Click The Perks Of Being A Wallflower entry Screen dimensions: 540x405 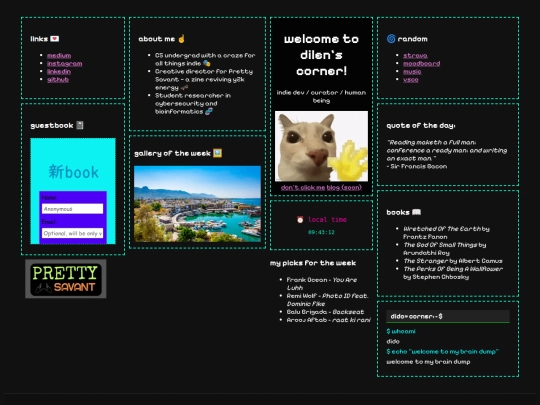[x=453, y=273]
